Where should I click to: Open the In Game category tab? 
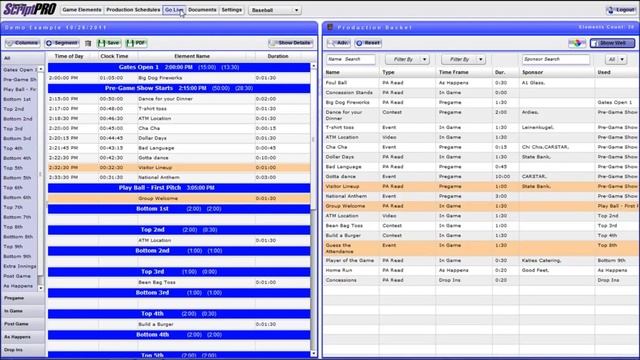coord(23,311)
